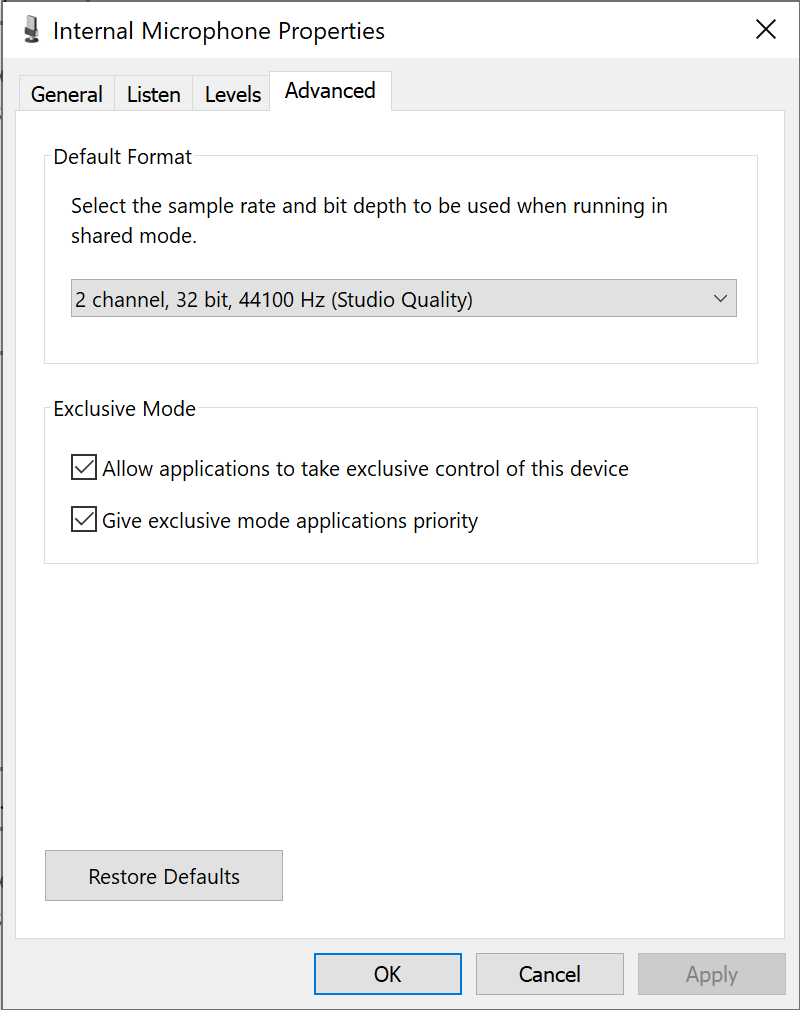
Task: Click the Internal Microphone Properties title text
Action: pyautogui.click(x=219, y=31)
